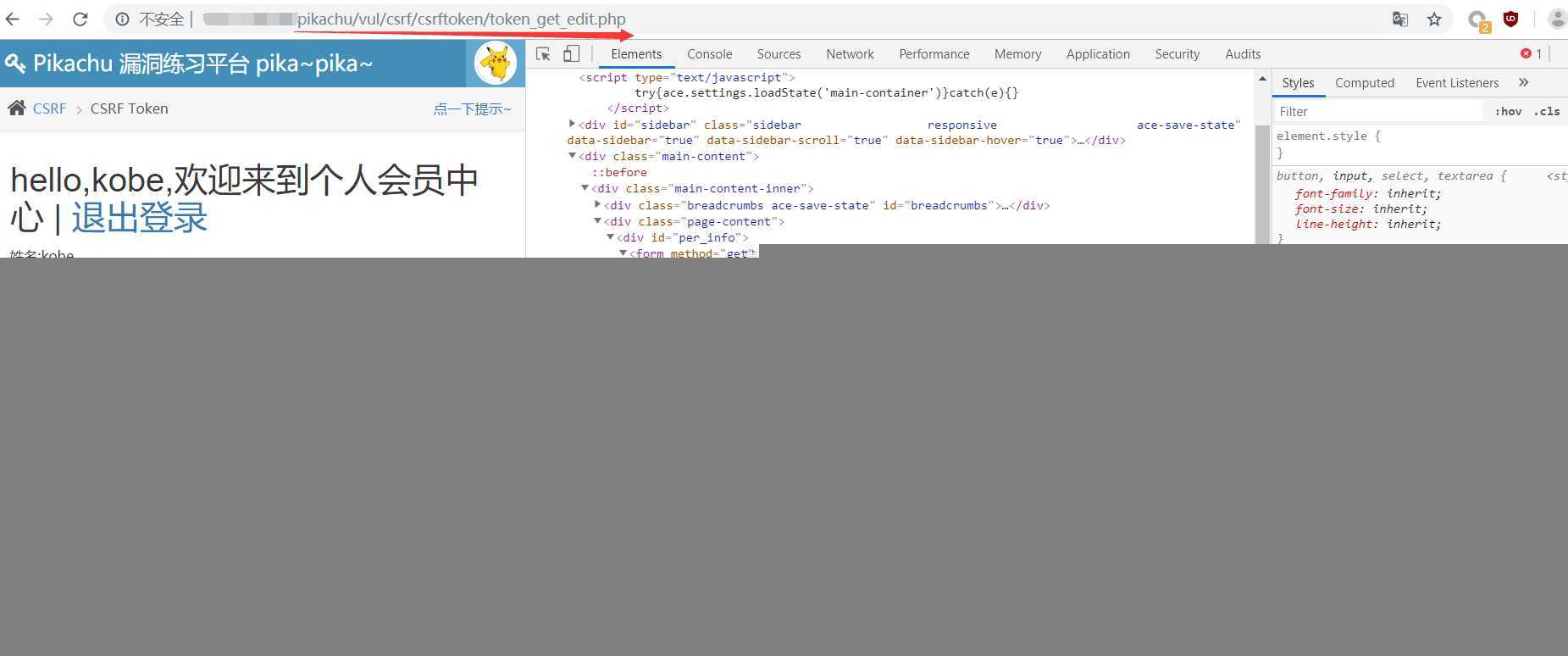Viewport: 1568px width, 656px height.
Task: Switch to the Console tab
Action: [709, 53]
